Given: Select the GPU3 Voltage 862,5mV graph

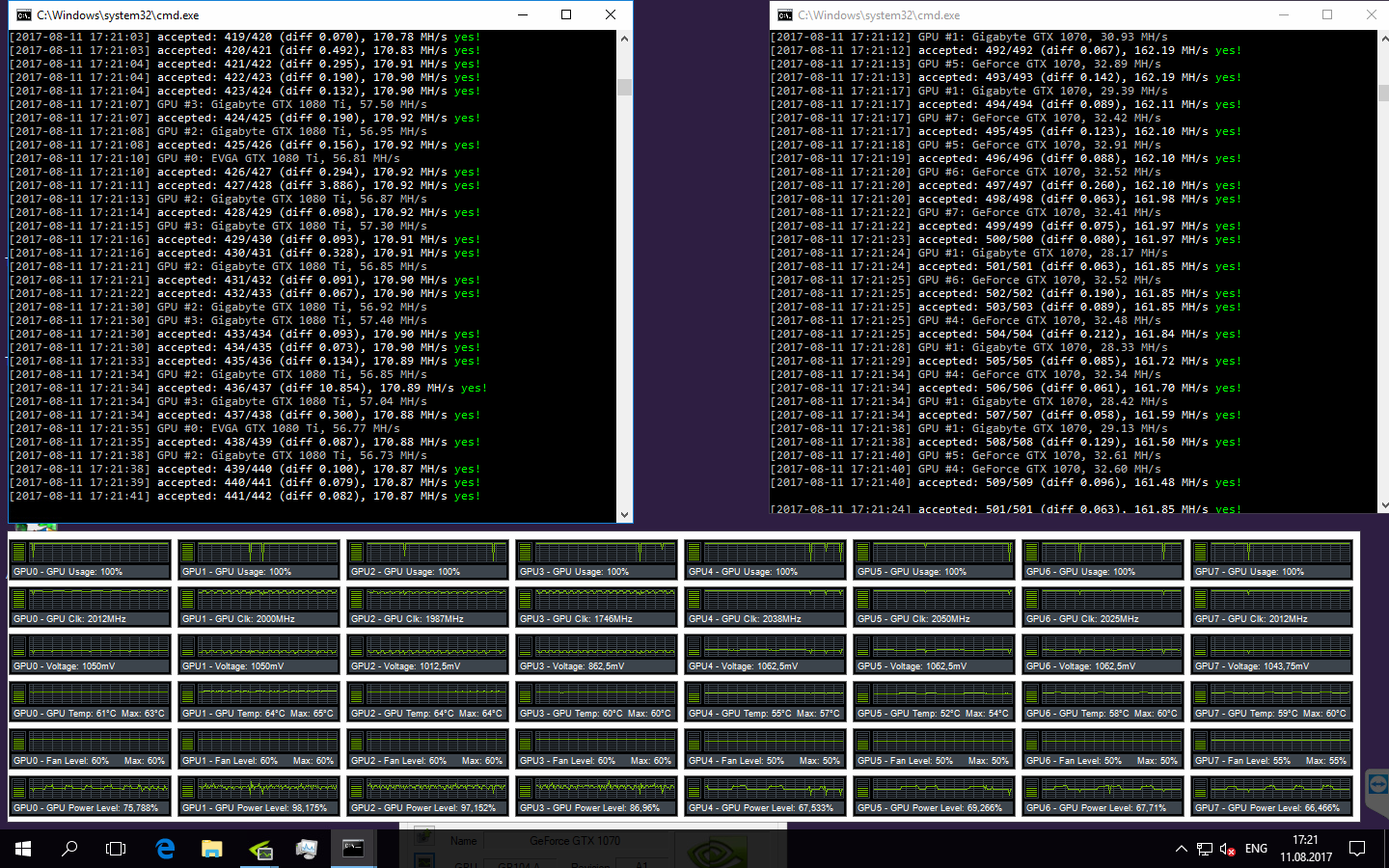Looking at the screenshot, I should coord(597,653).
